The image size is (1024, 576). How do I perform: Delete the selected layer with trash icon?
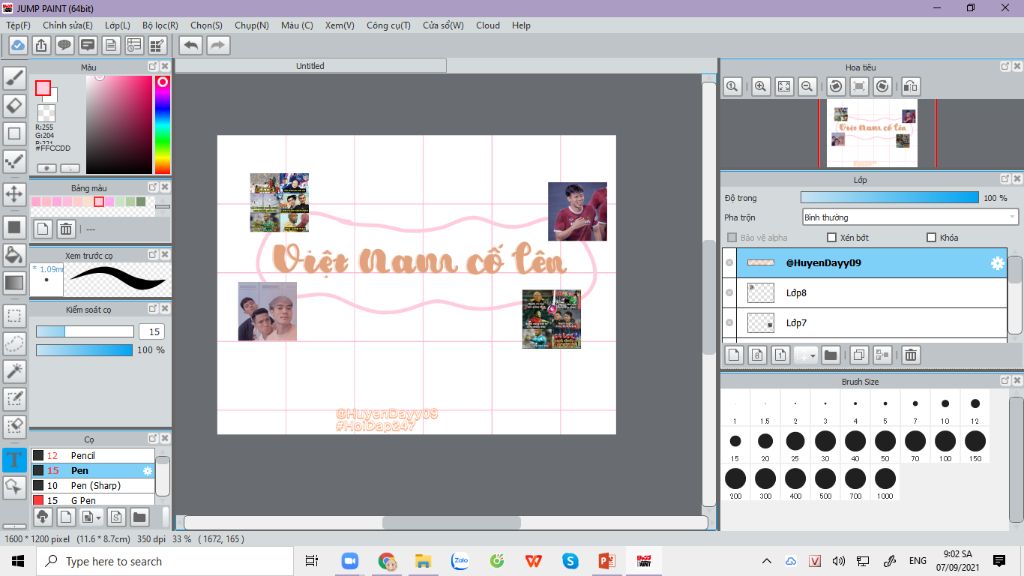coord(910,355)
